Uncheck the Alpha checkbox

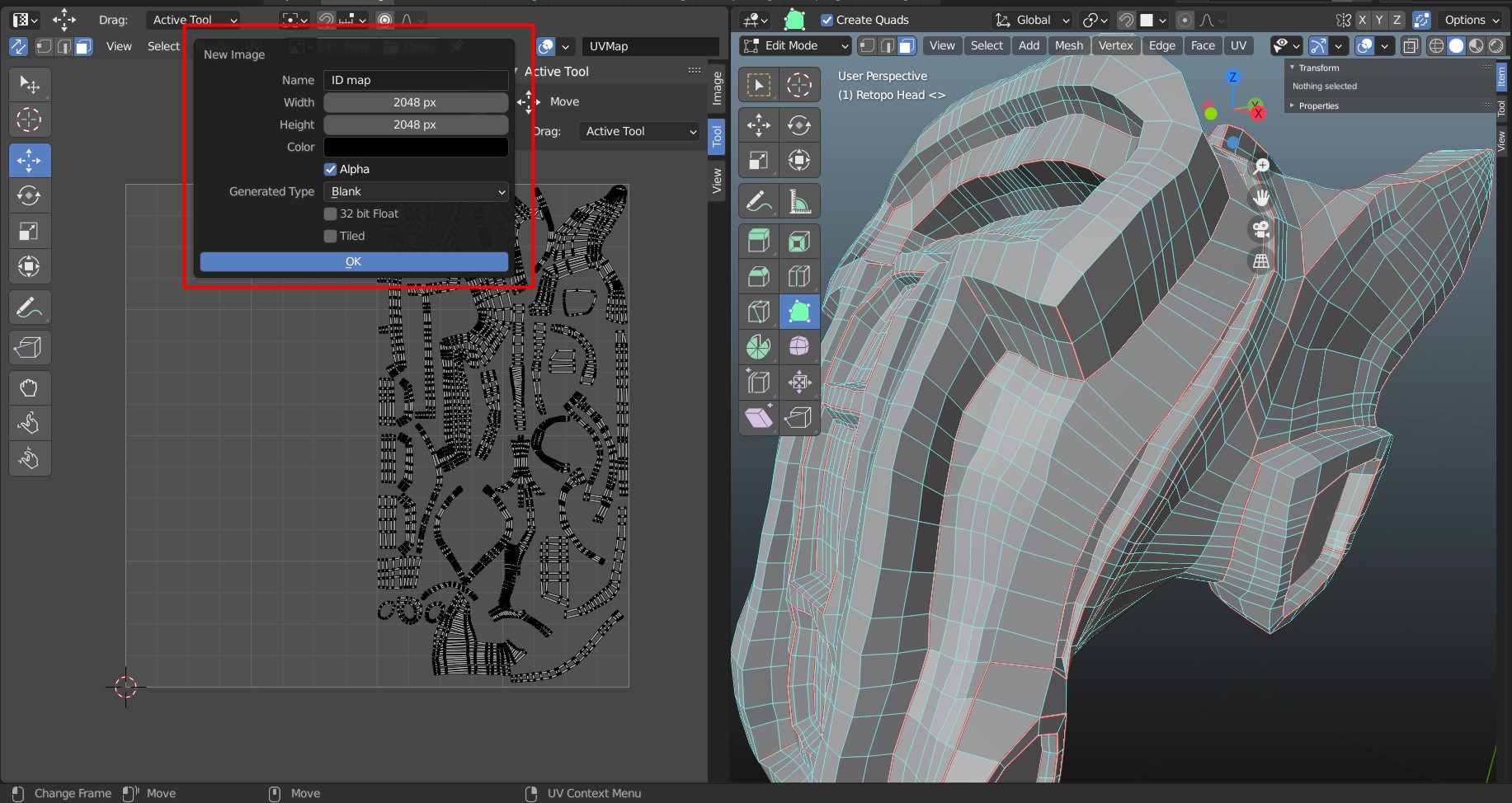(x=331, y=169)
